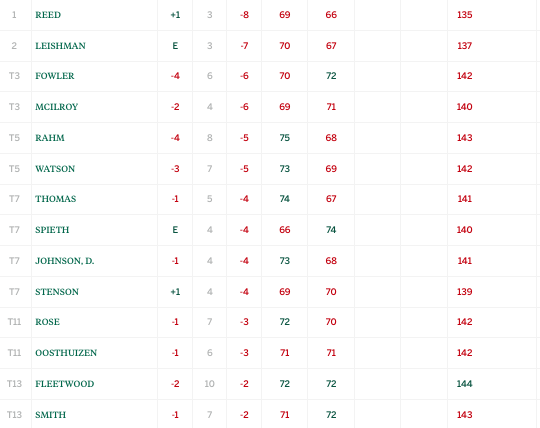Click Spieth's first round score 66
The height and width of the screenshot is (428, 540).
pos(284,230)
